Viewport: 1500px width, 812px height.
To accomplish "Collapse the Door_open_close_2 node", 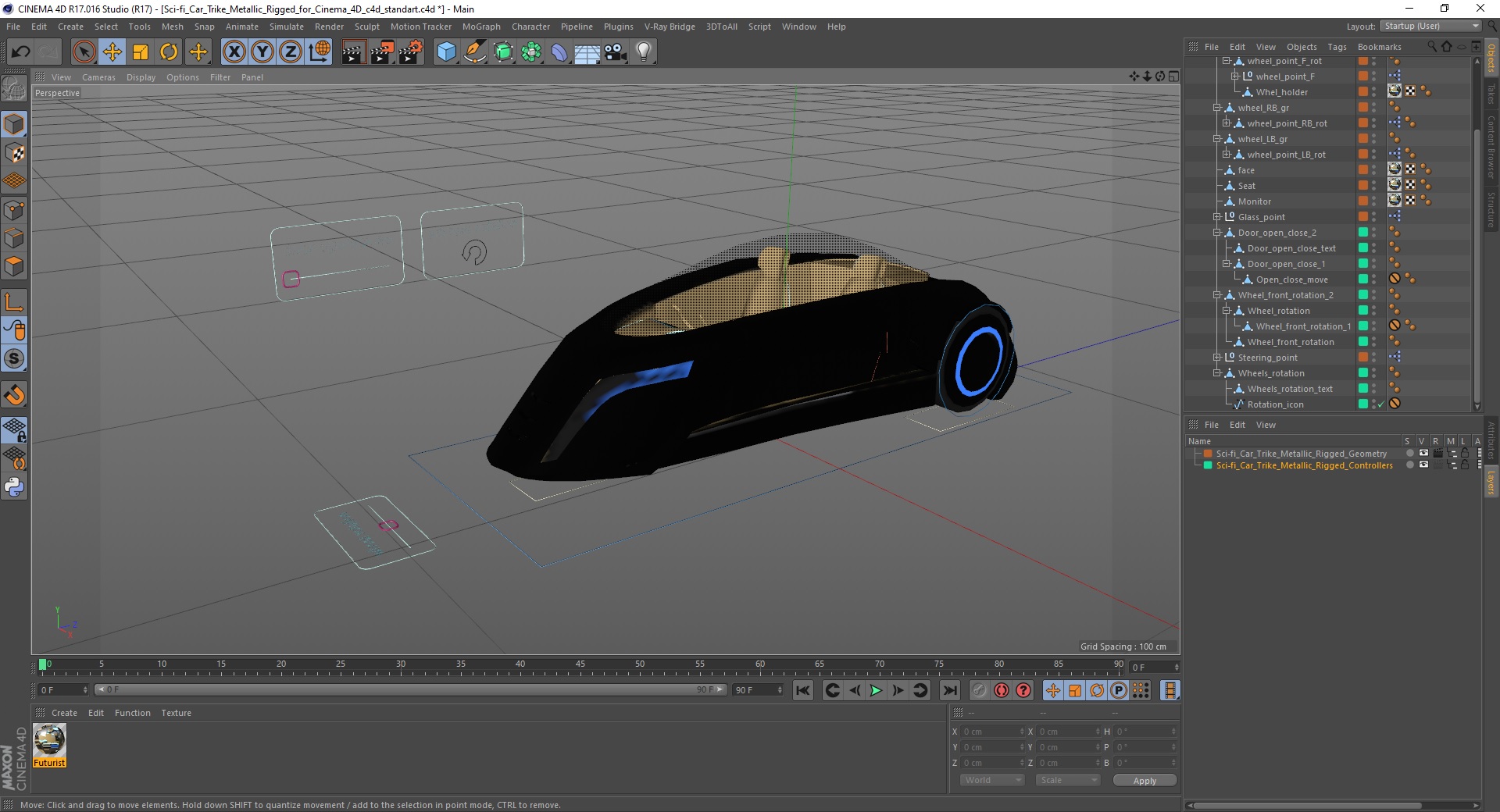I will click(x=1216, y=233).
